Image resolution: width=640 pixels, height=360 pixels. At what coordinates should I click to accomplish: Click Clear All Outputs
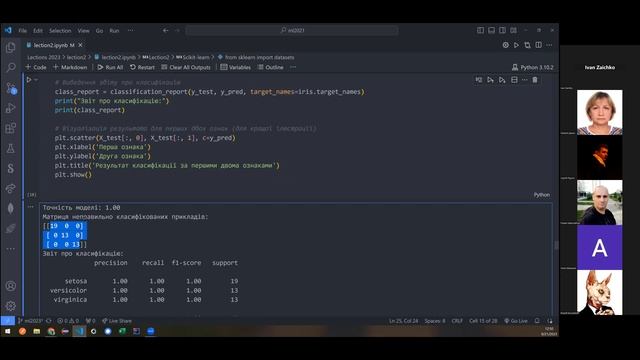coord(186,67)
